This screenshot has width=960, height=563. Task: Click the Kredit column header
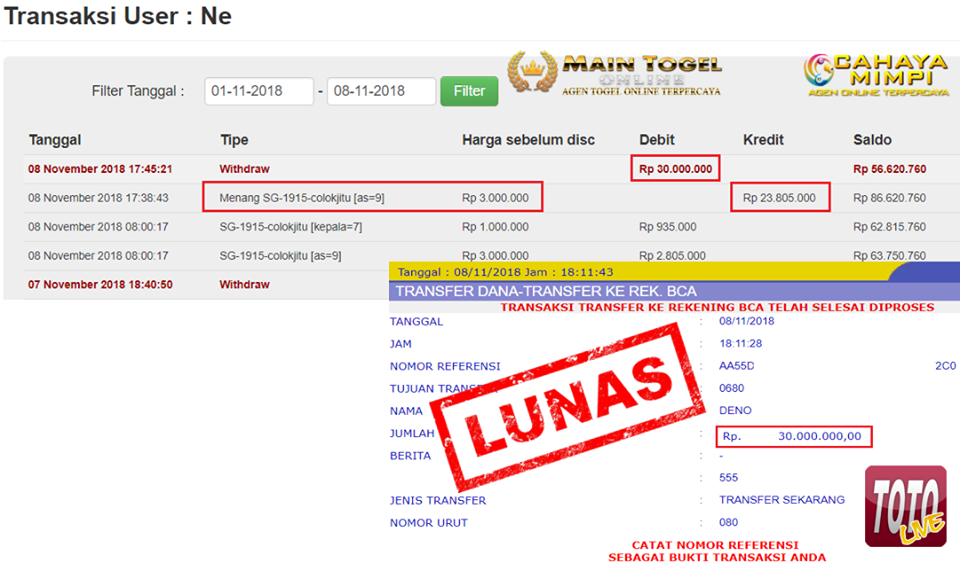[x=763, y=140]
